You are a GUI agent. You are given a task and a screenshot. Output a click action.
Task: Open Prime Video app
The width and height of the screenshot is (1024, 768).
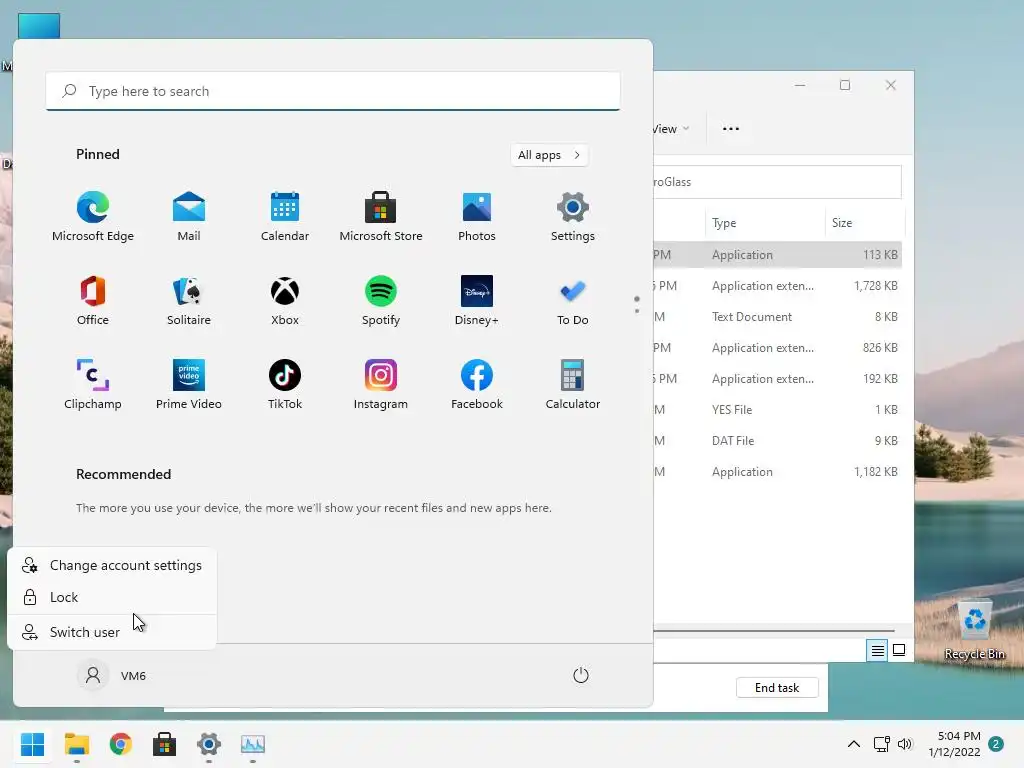pyautogui.click(x=189, y=385)
